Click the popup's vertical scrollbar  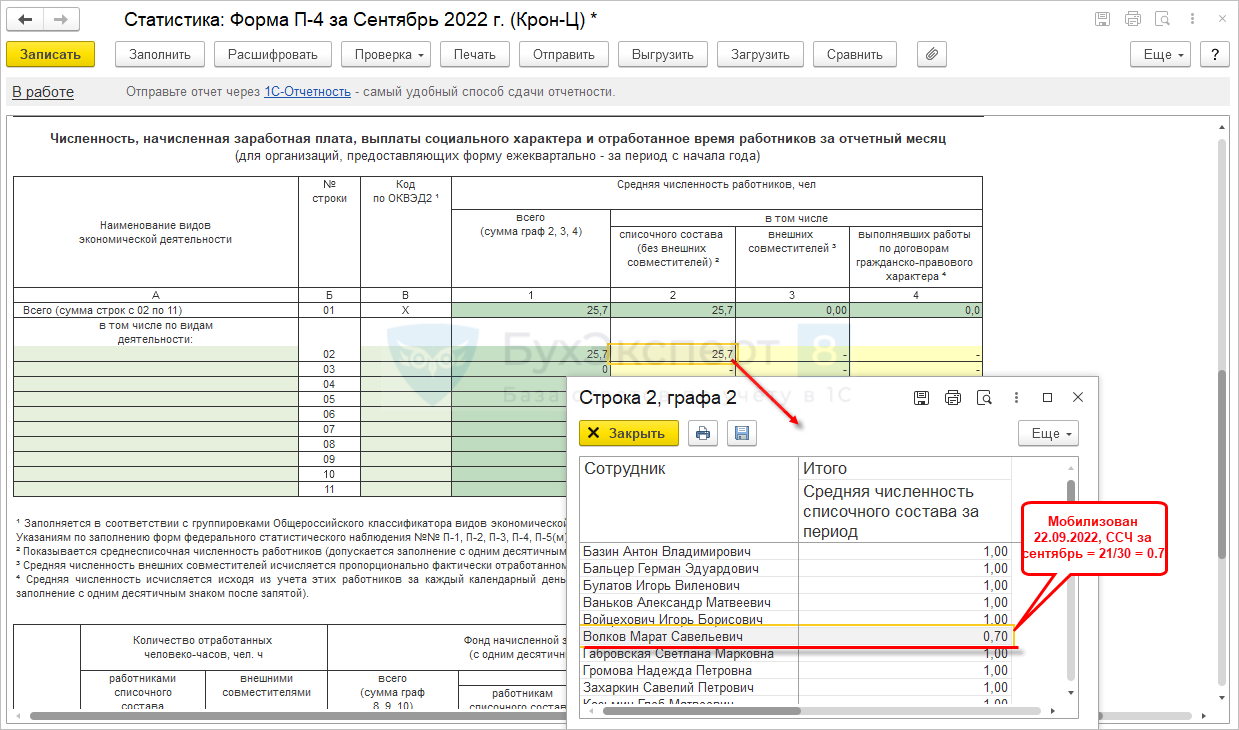1071,580
